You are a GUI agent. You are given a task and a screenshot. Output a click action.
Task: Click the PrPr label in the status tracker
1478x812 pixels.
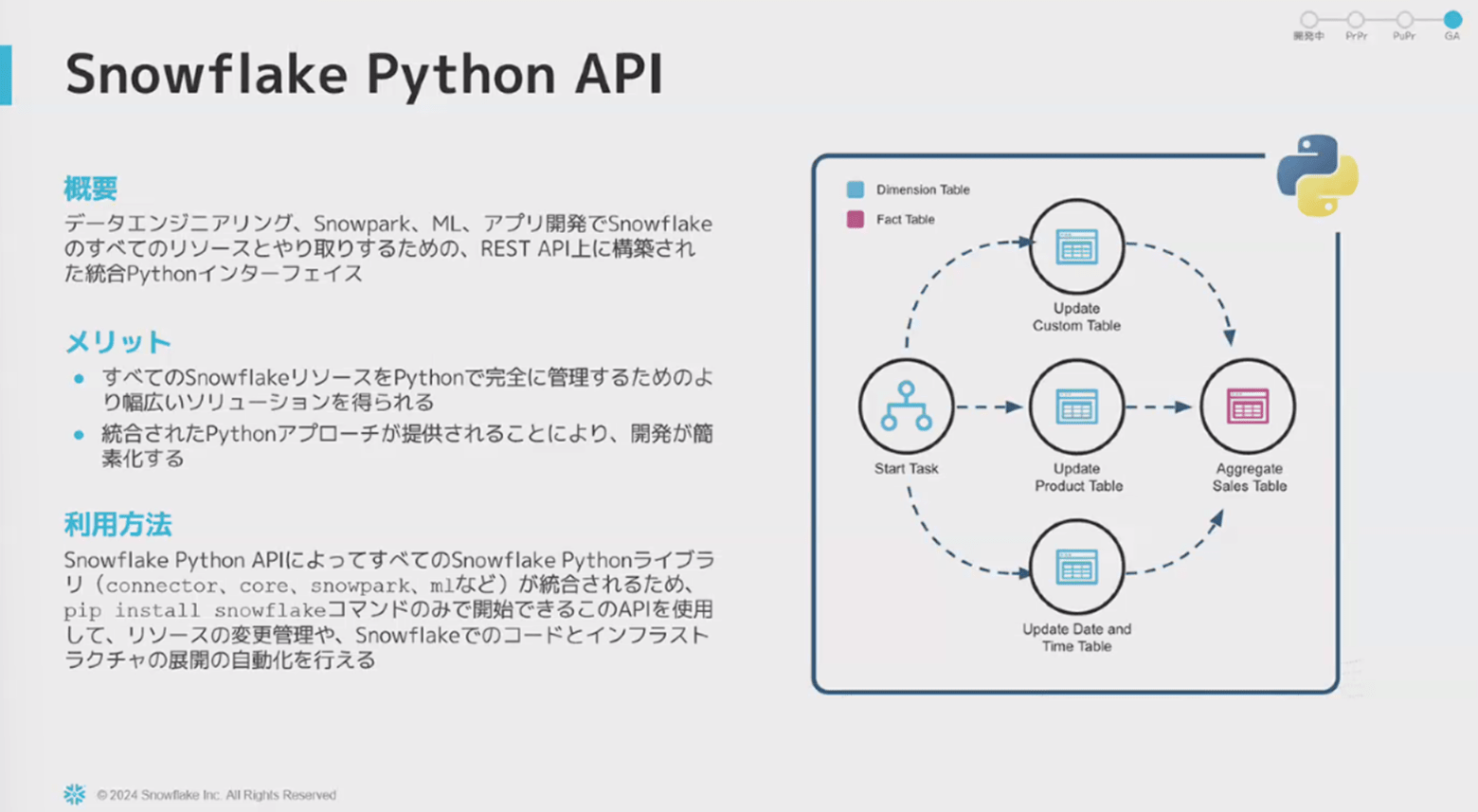pyautogui.click(x=1356, y=36)
